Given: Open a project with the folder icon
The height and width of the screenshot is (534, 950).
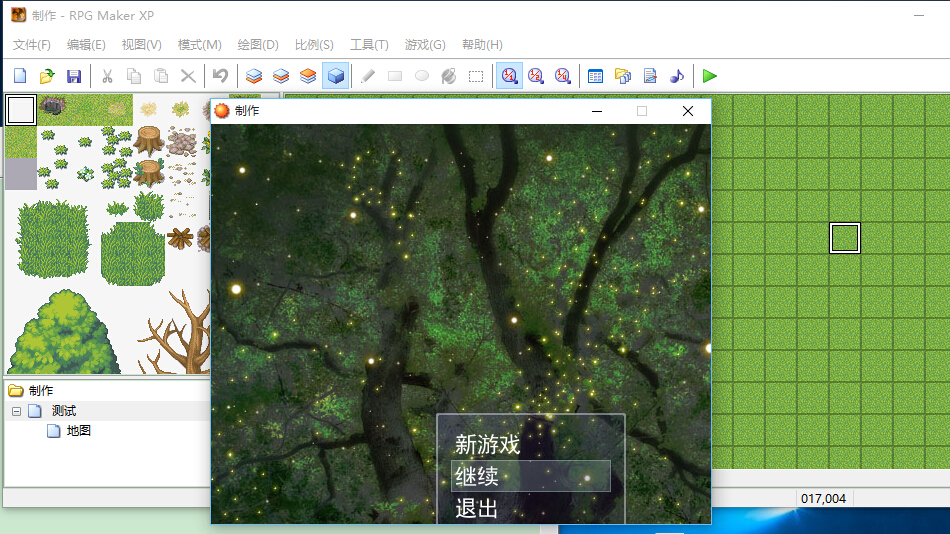Looking at the screenshot, I should click(47, 76).
